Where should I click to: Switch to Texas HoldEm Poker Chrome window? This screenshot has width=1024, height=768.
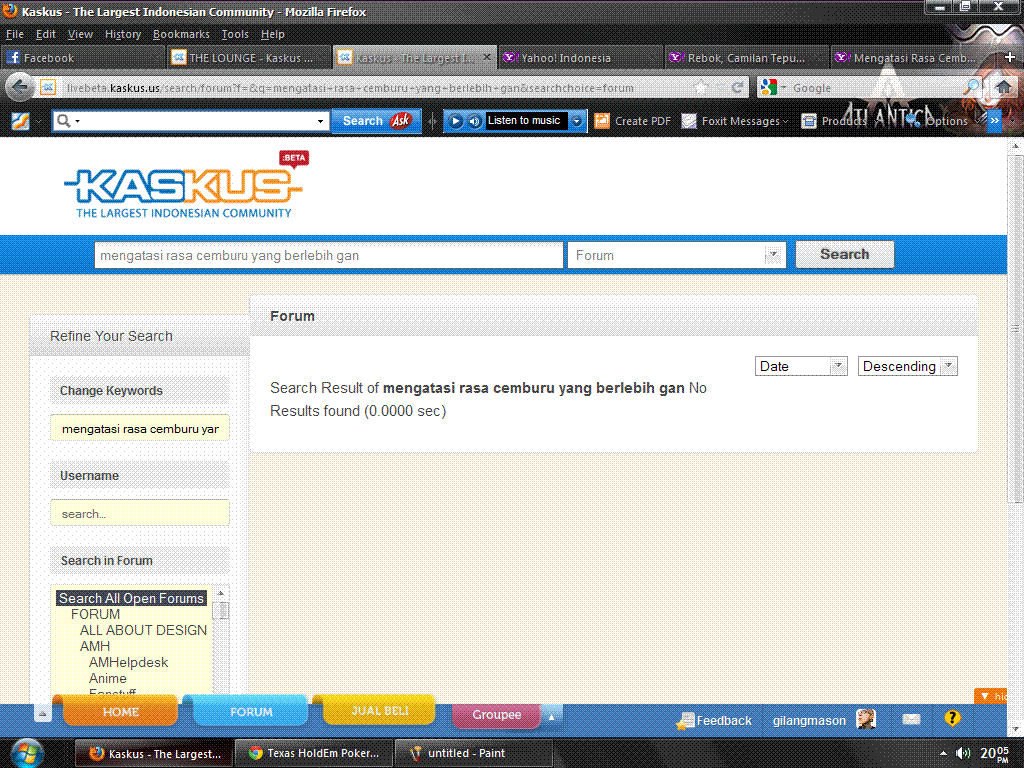(313, 753)
